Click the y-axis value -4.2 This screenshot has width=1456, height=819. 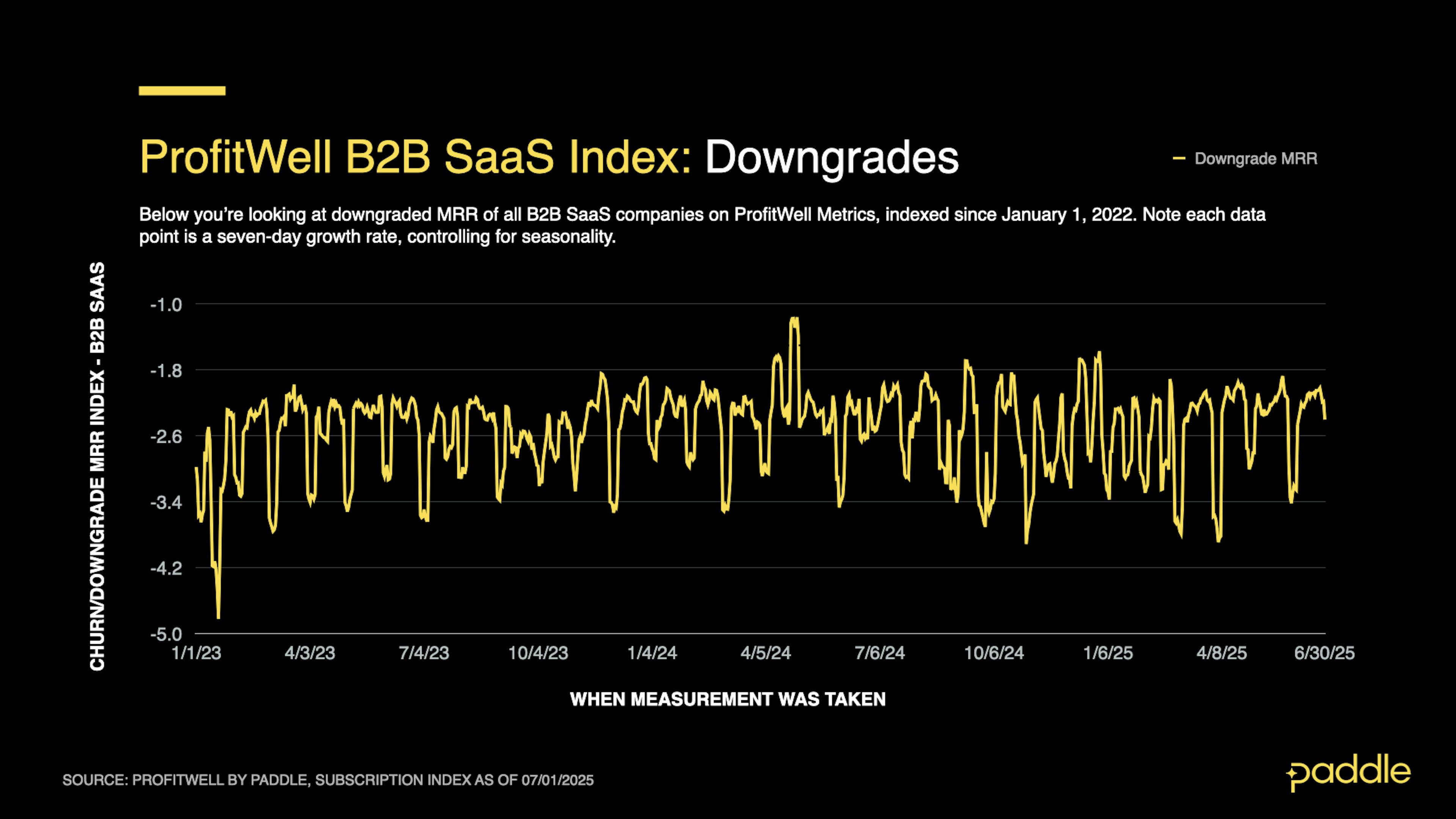166,568
